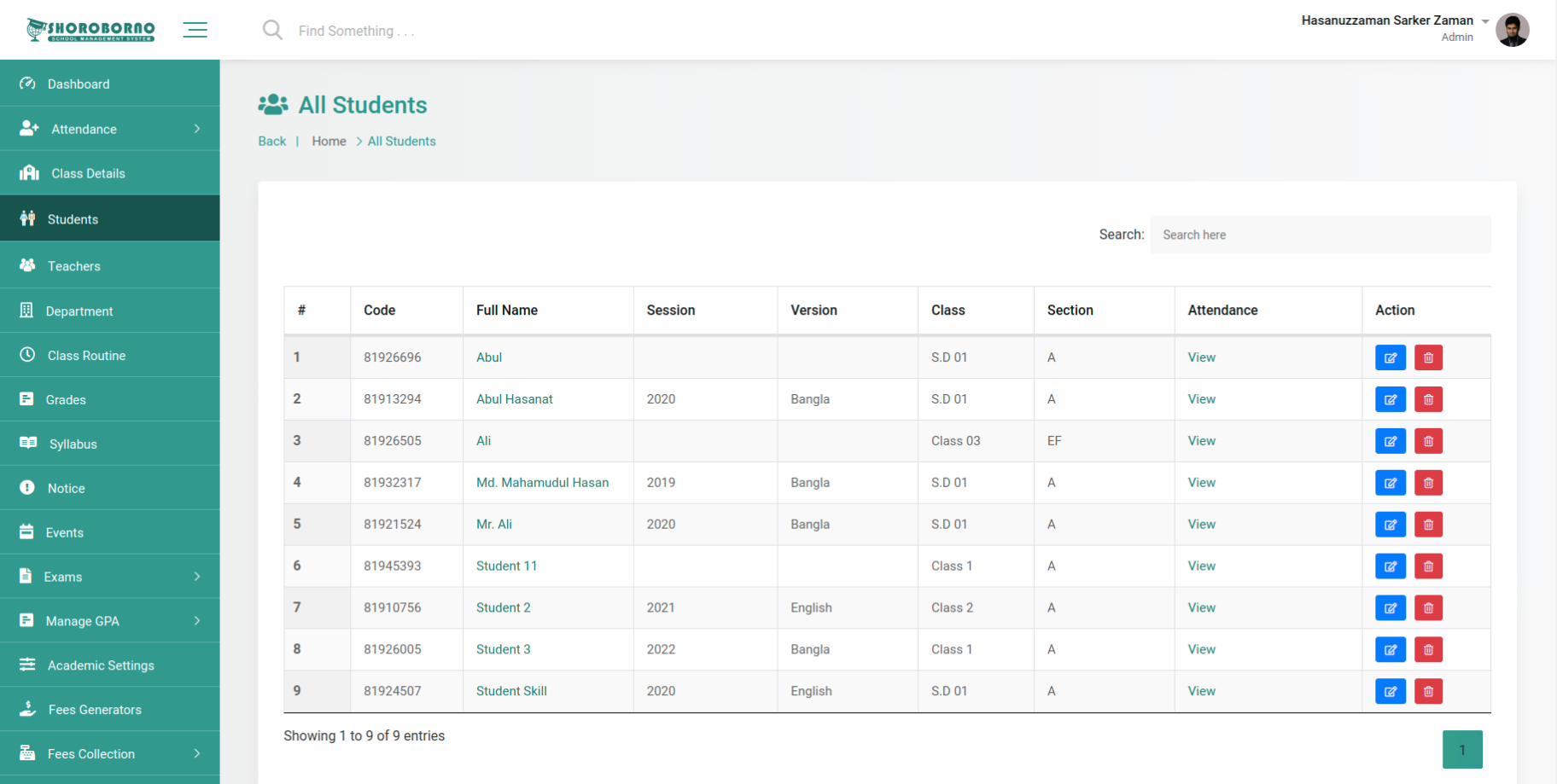
Task: Toggle the hamburger sidebar menu
Action: pos(195,30)
